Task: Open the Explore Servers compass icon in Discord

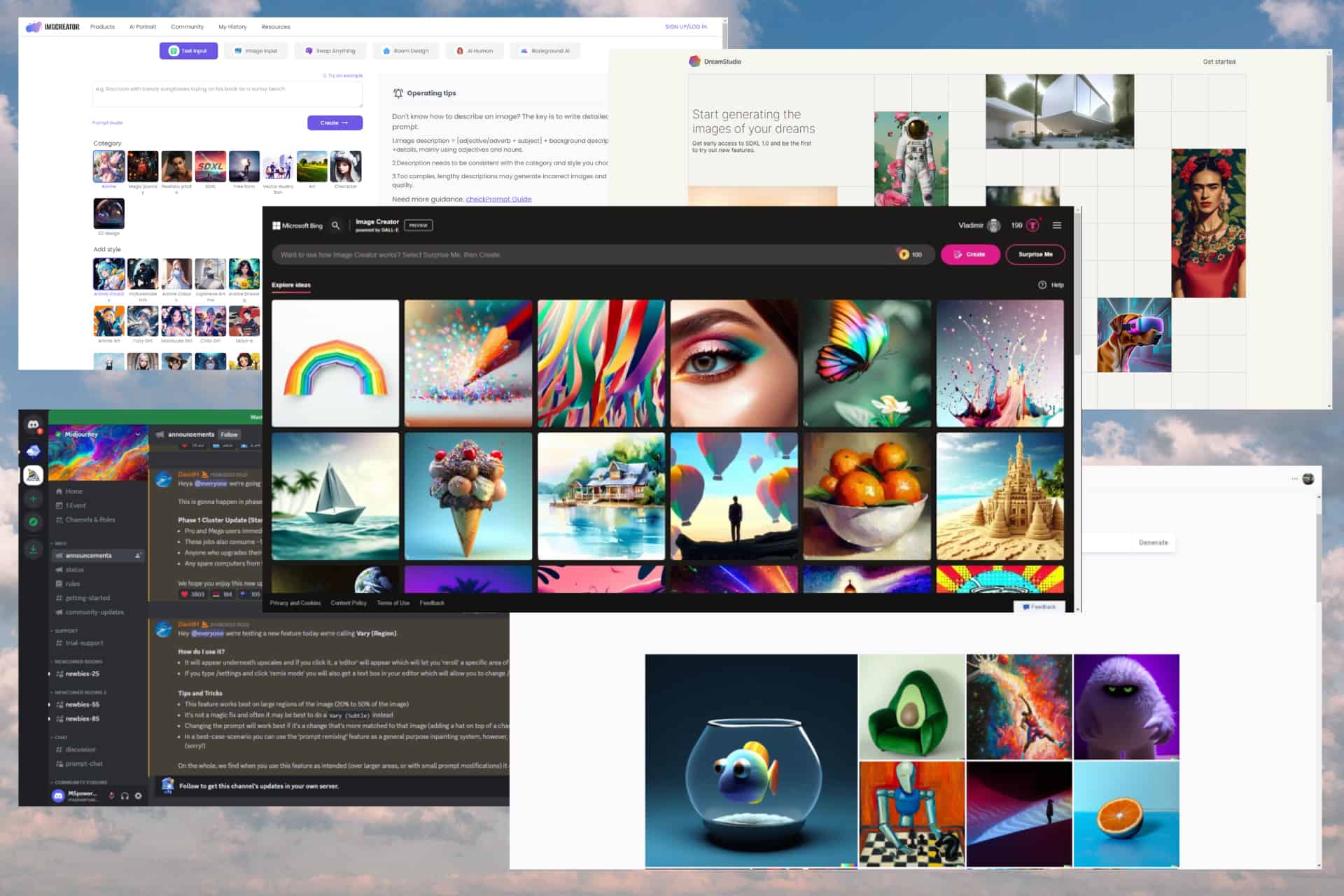Action: pos(33,521)
